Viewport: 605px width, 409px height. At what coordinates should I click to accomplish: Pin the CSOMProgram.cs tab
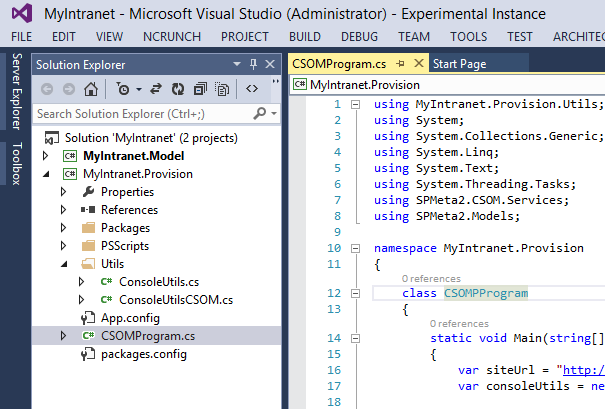(401, 63)
